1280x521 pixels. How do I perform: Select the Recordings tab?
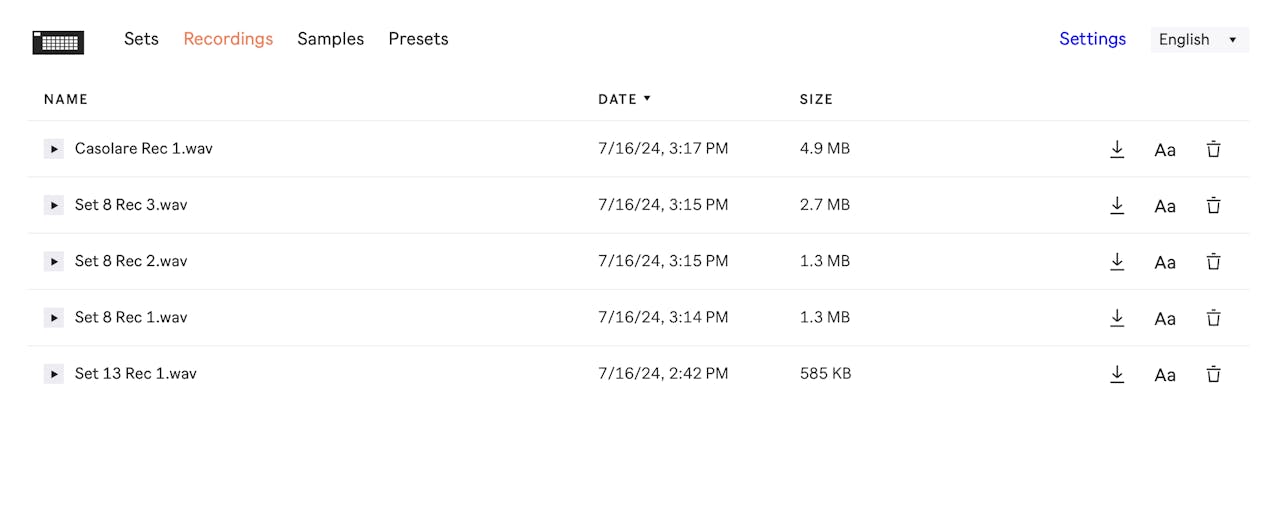(228, 39)
